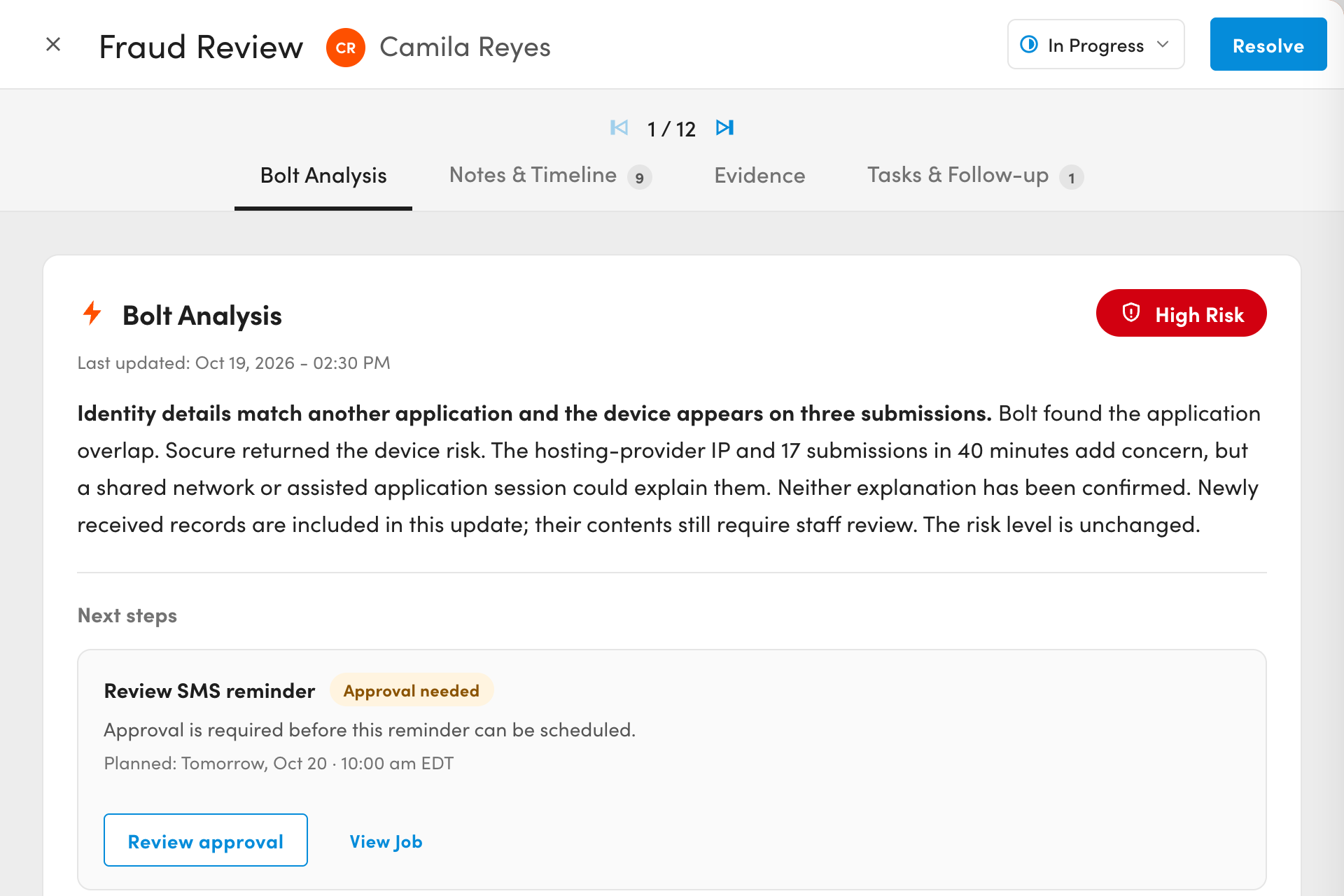Open the Tasks & Follow-up tab
Viewport: 1344px width, 896px height.
coord(975,176)
